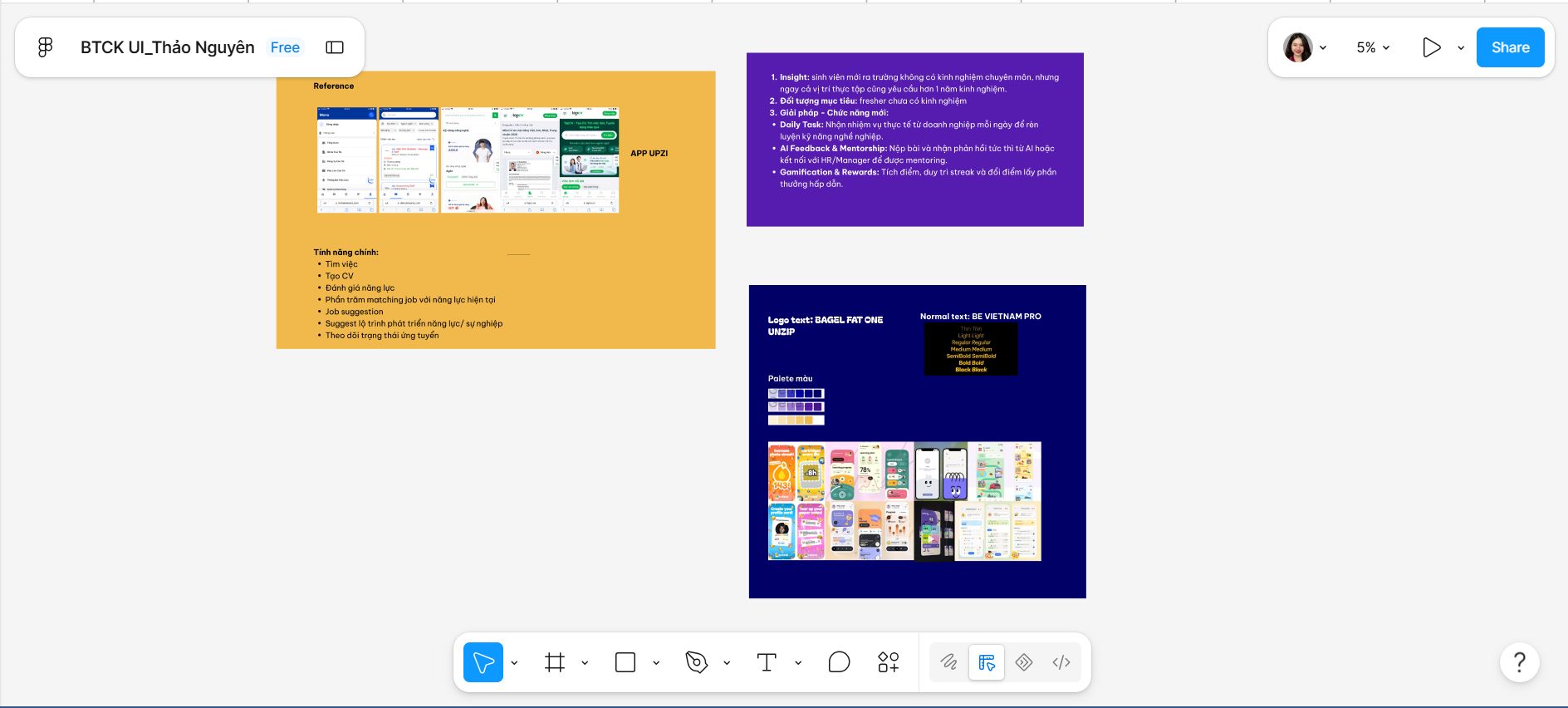Select the top blue palette swatch row
This screenshot has height=708, width=1568.
click(x=796, y=394)
